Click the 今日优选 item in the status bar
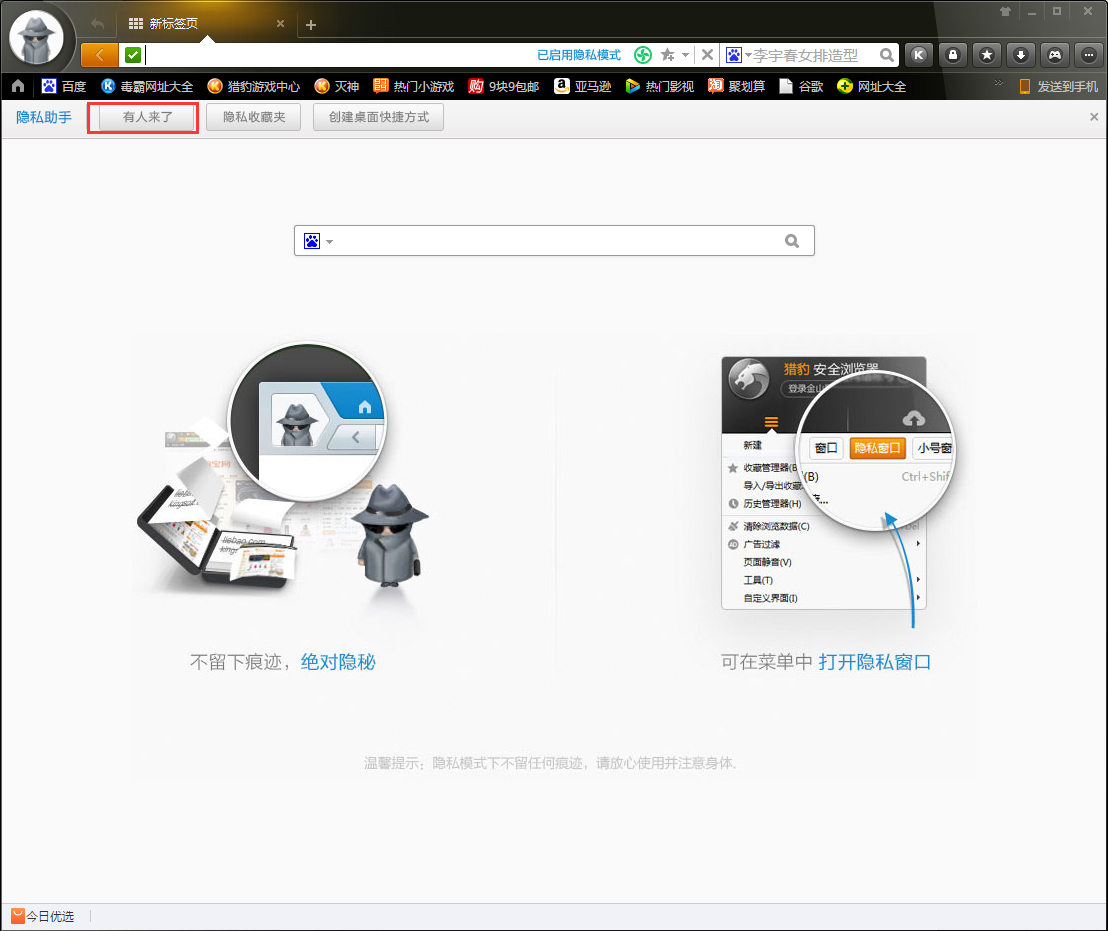This screenshot has width=1108, height=931. tap(42, 915)
